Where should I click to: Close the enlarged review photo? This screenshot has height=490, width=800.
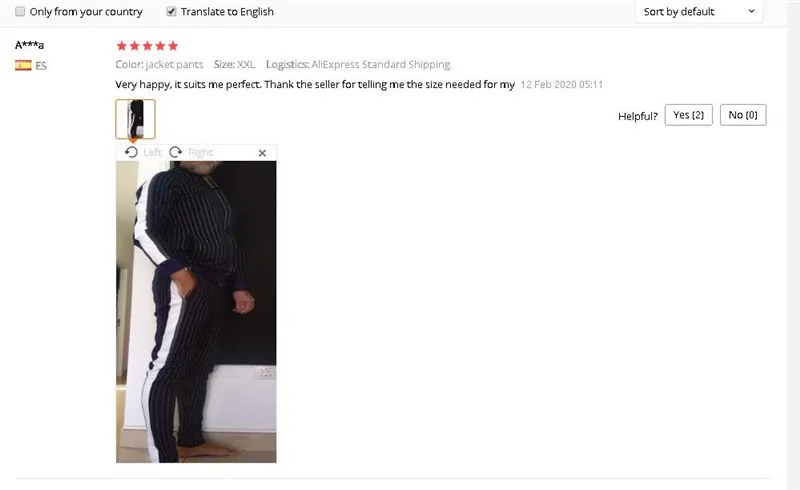[262, 153]
